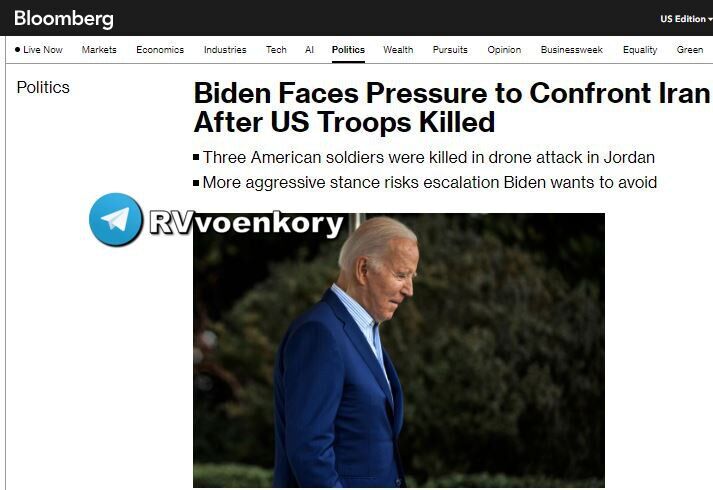The height and width of the screenshot is (490, 713).
Task: Open the Biden Faces Pressure headline
Action: (x=452, y=107)
